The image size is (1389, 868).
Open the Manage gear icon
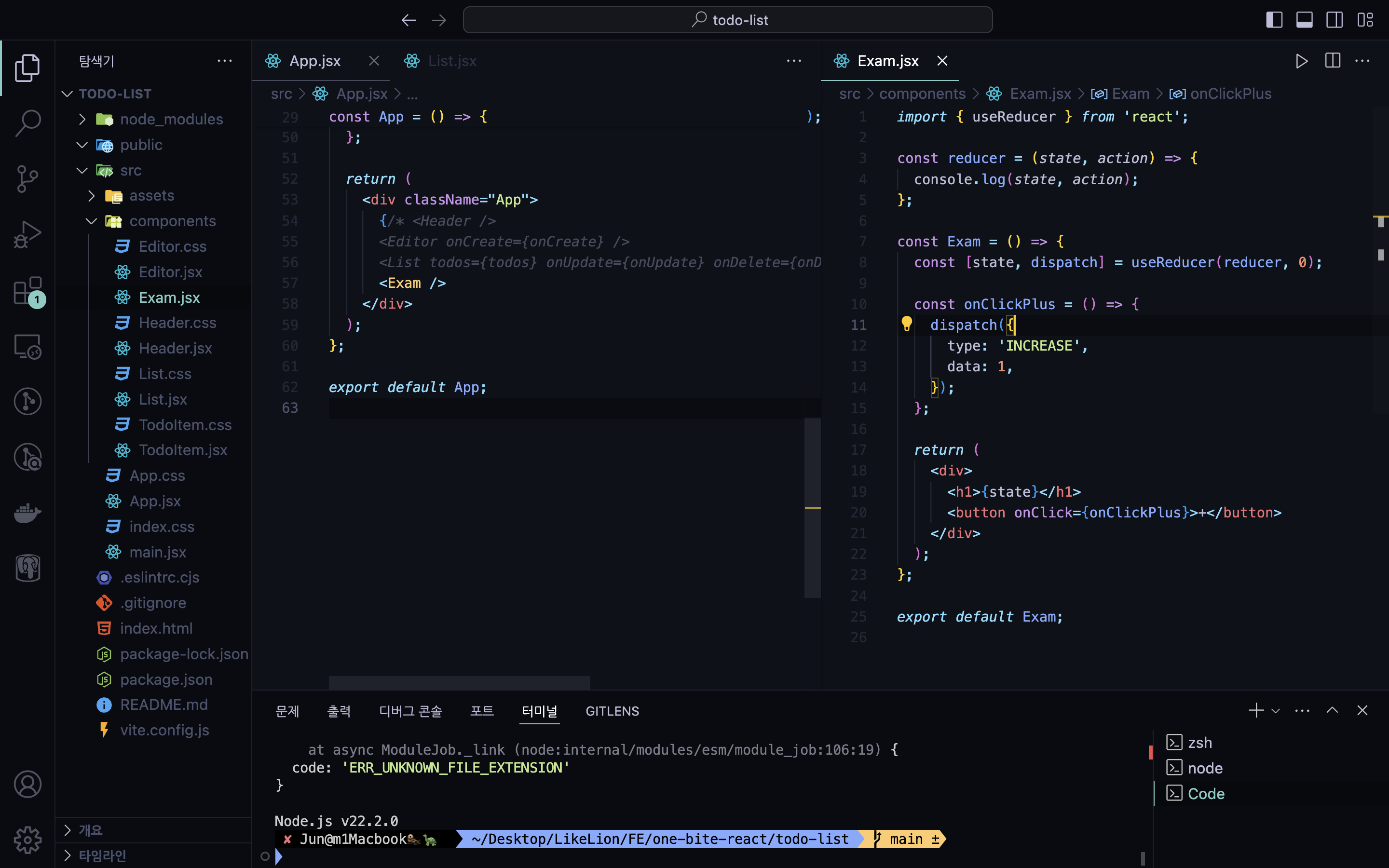click(x=27, y=841)
